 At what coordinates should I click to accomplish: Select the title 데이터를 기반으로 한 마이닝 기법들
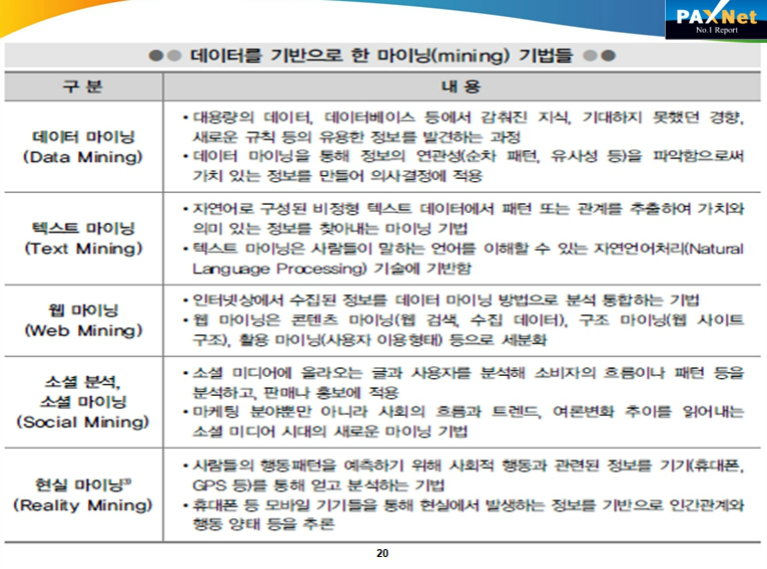(383, 54)
